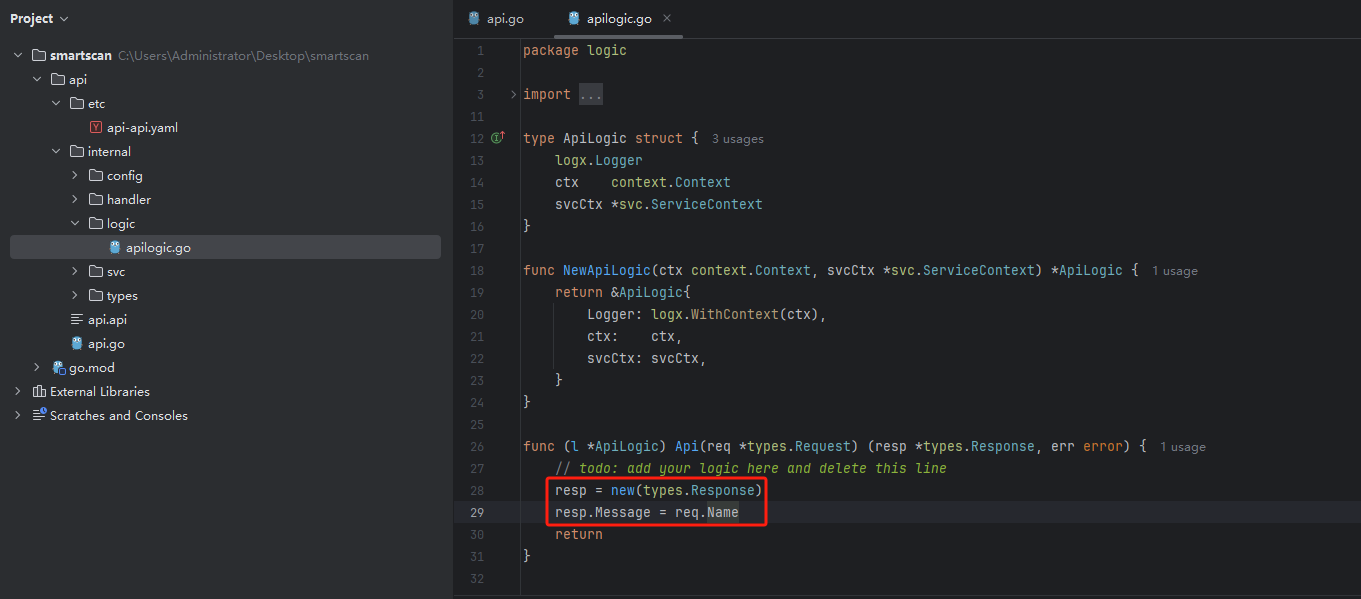Expand the go.mod node chevron
The width and height of the screenshot is (1361, 599).
[37, 368]
